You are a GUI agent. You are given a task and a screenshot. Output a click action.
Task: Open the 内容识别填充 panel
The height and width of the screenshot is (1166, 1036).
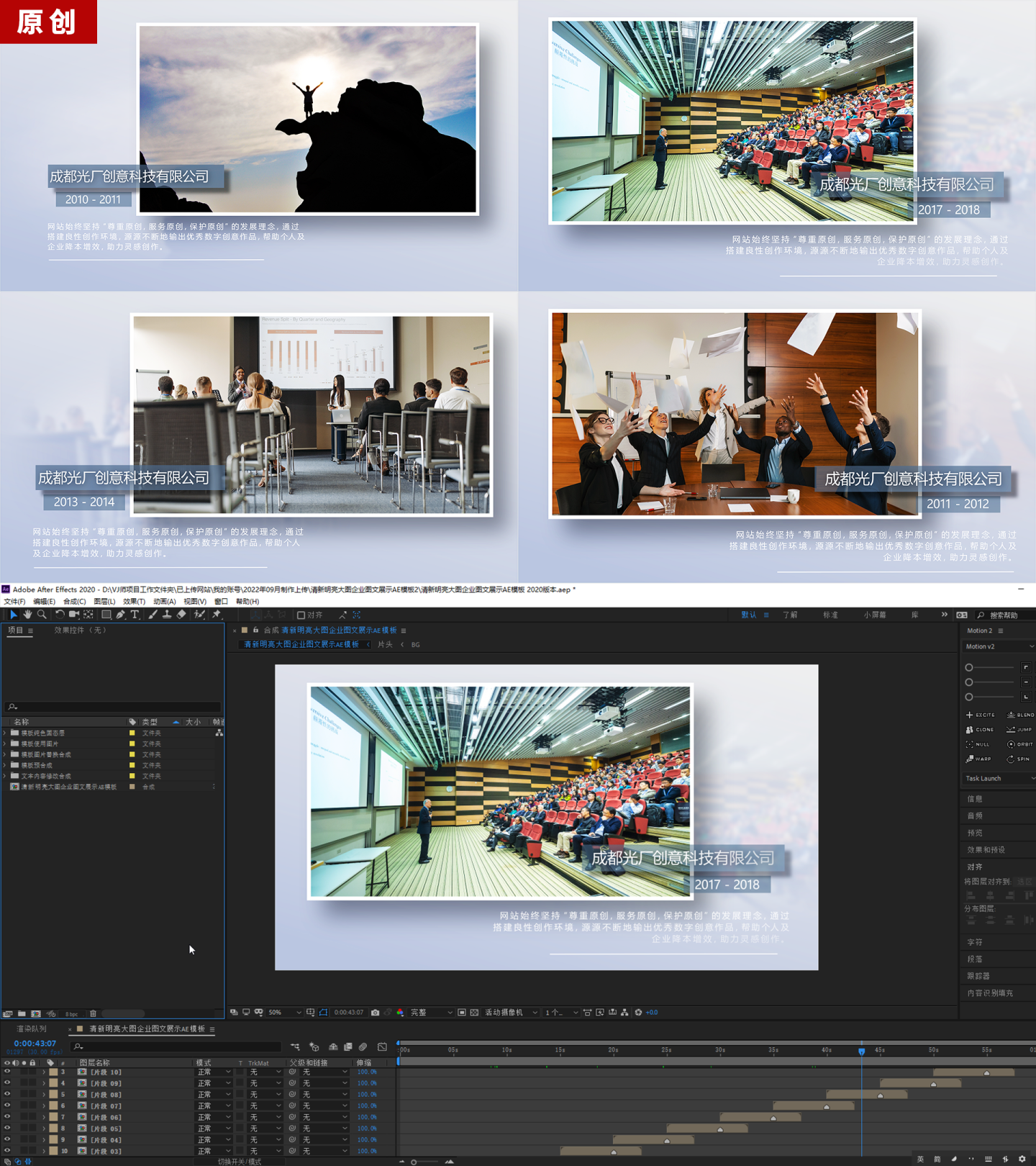(x=990, y=993)
